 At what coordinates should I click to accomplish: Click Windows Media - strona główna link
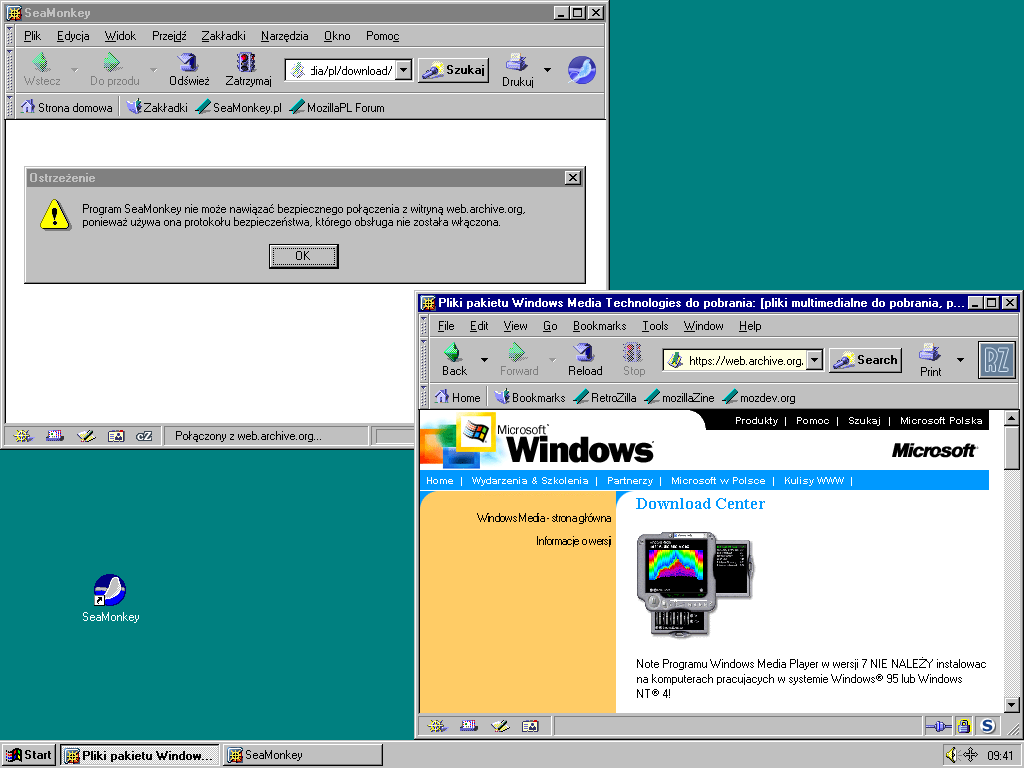pos(543,518)
